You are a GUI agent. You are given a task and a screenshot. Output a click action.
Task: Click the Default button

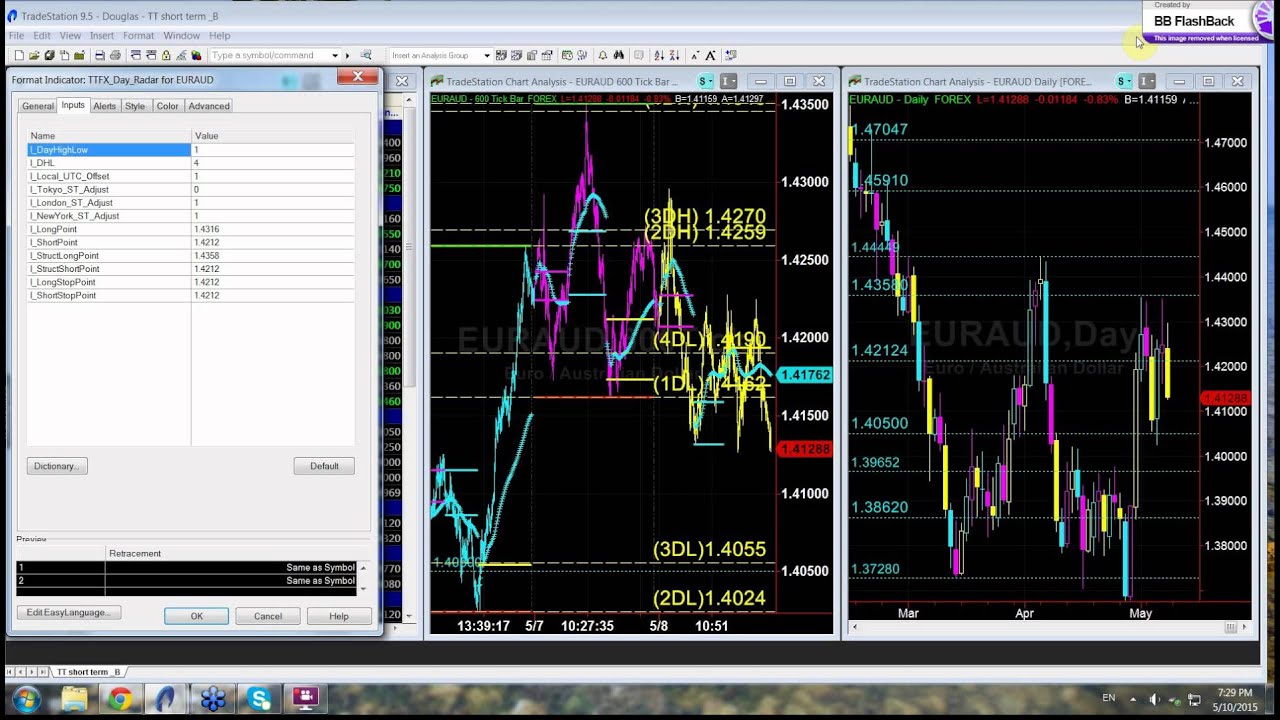click(324, 466)
